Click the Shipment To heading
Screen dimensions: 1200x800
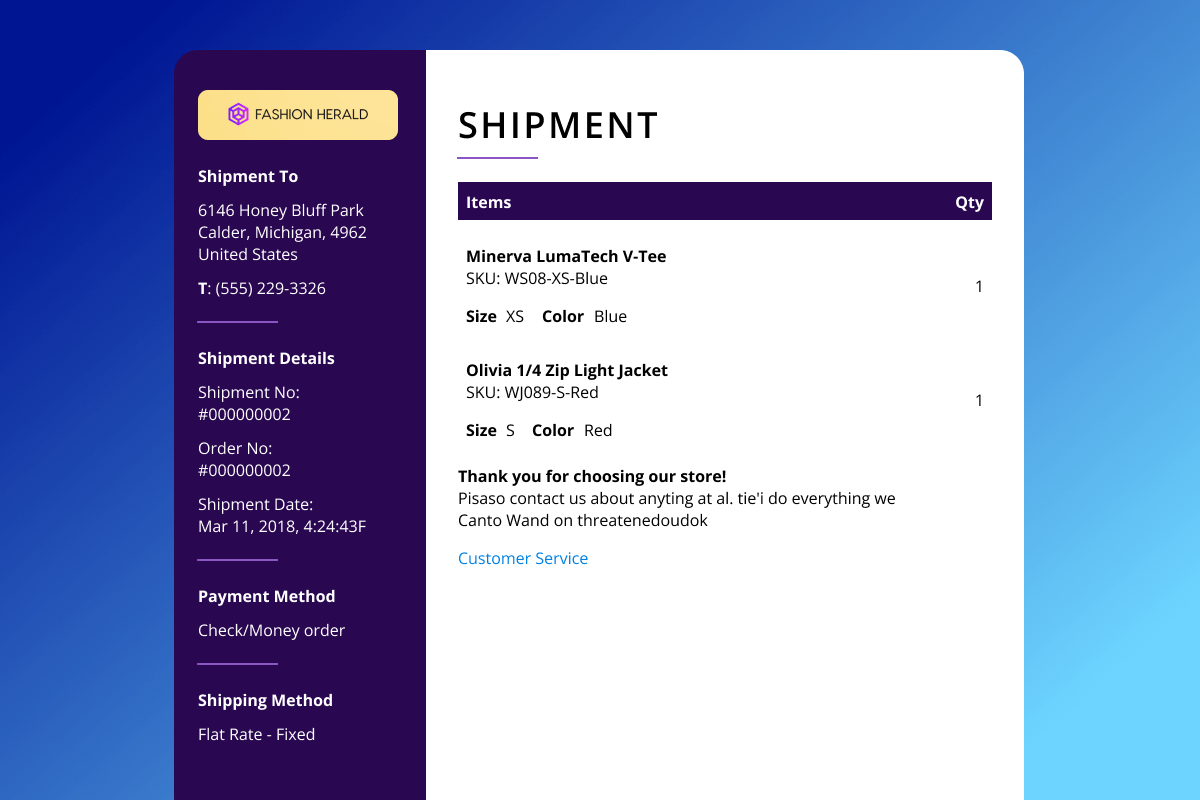tap(248, 176)
